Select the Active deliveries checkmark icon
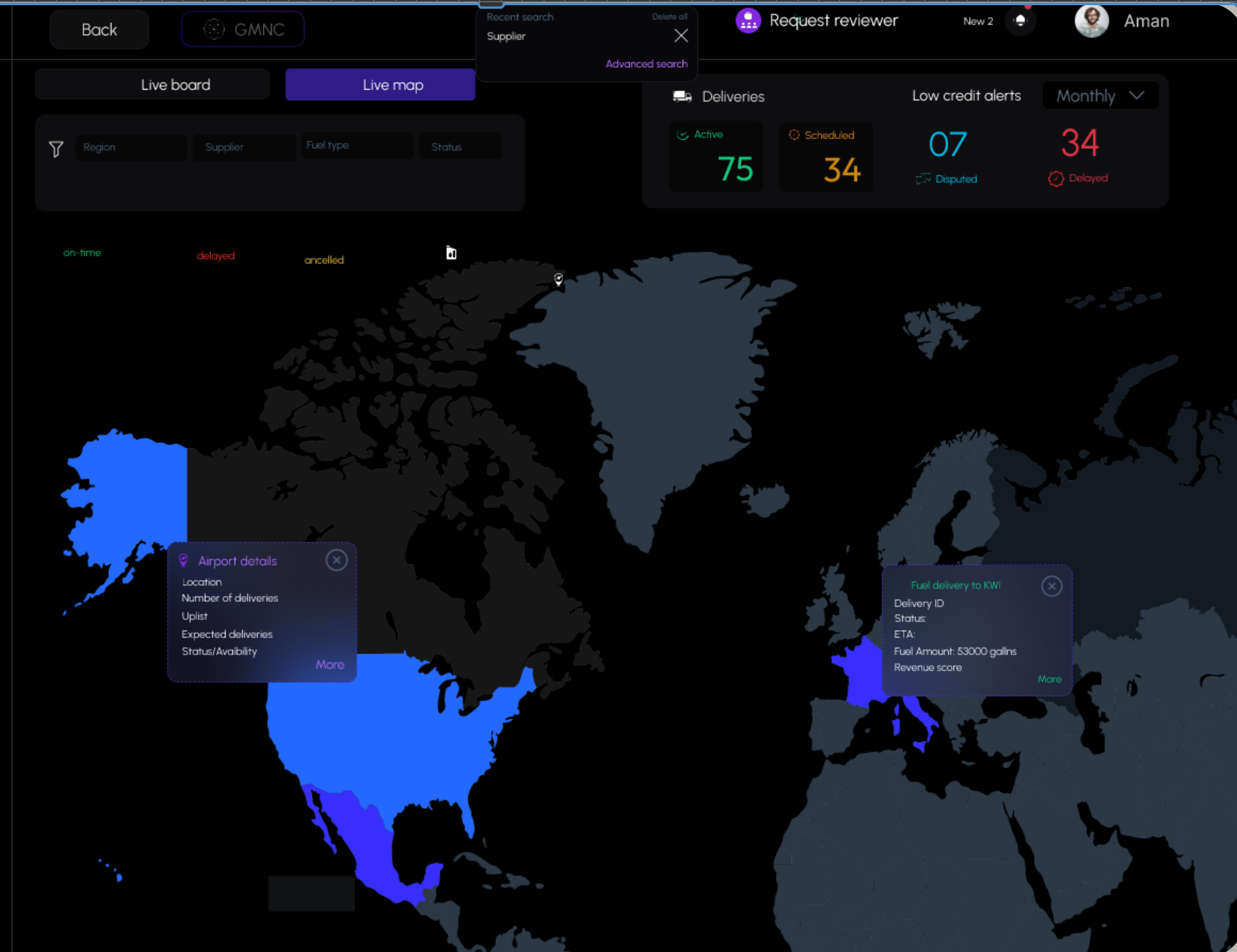 pyautogui.click(x=683, y=135)
